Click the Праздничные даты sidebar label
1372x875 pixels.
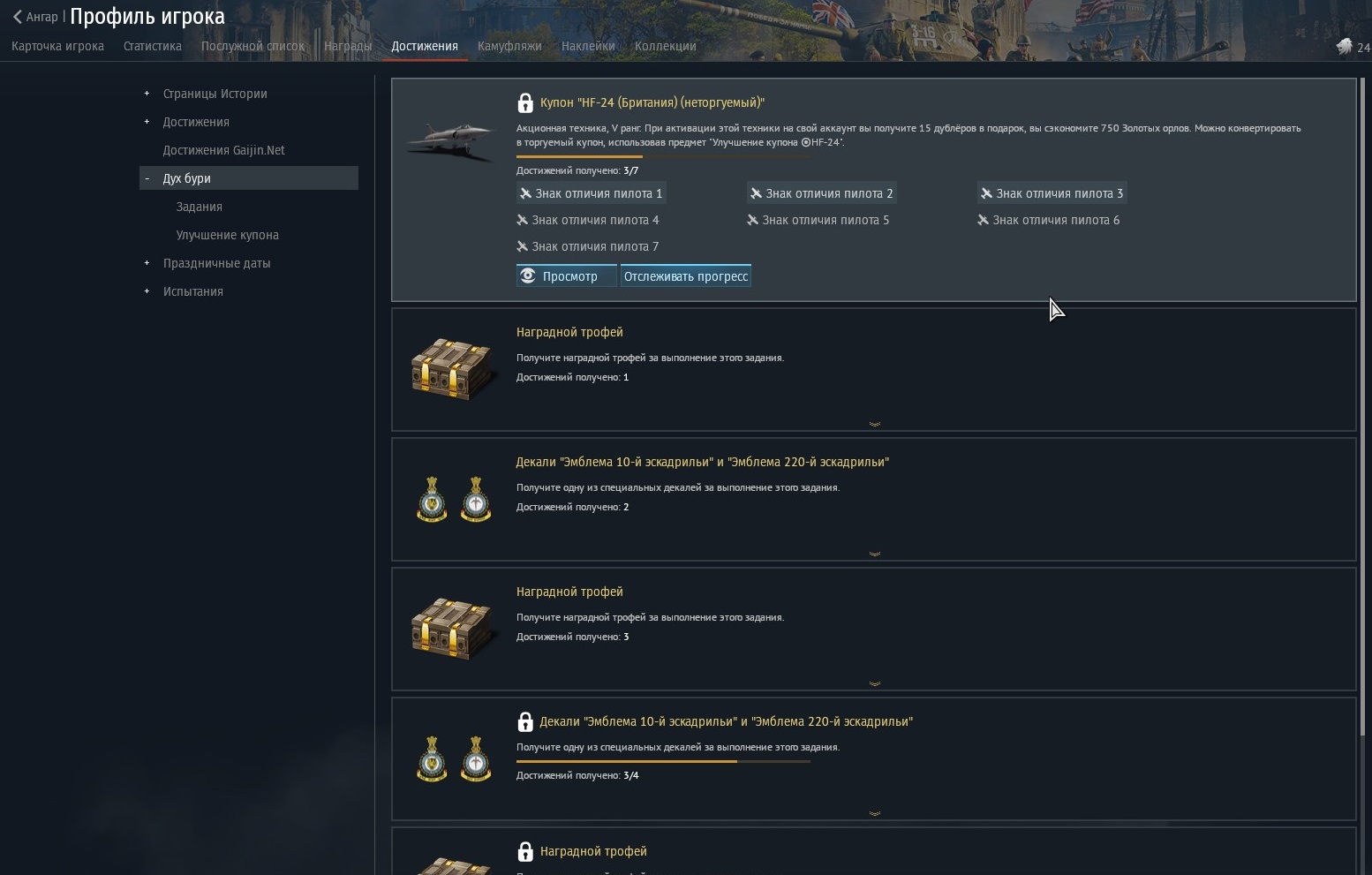(x=217, y=263)
